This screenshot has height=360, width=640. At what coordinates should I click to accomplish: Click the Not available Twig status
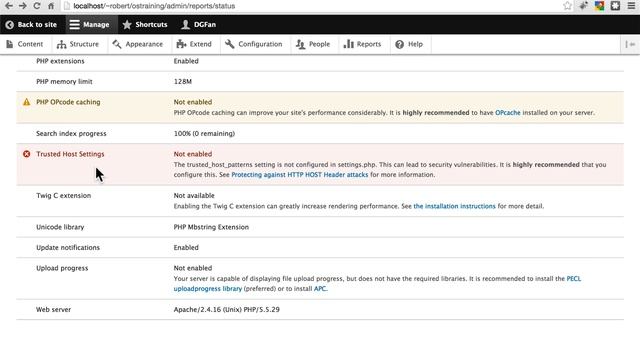point(194,196)
